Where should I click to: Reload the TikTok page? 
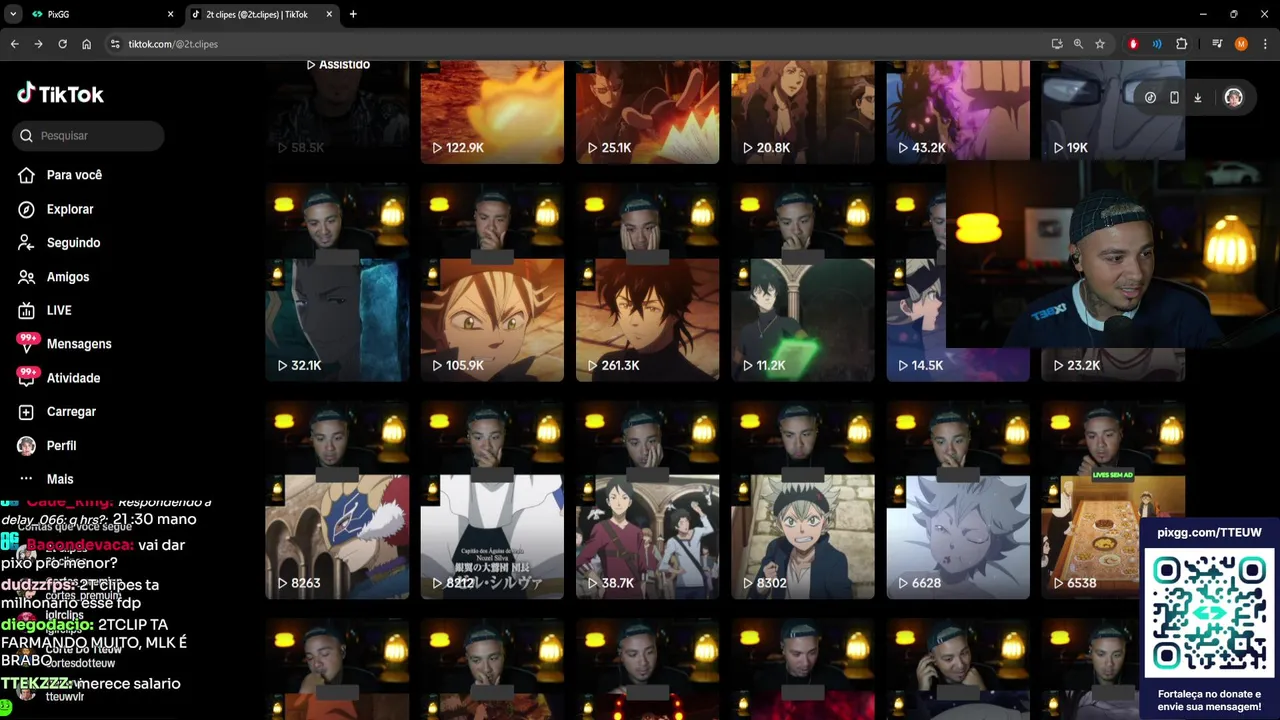[x=62, y=44]
